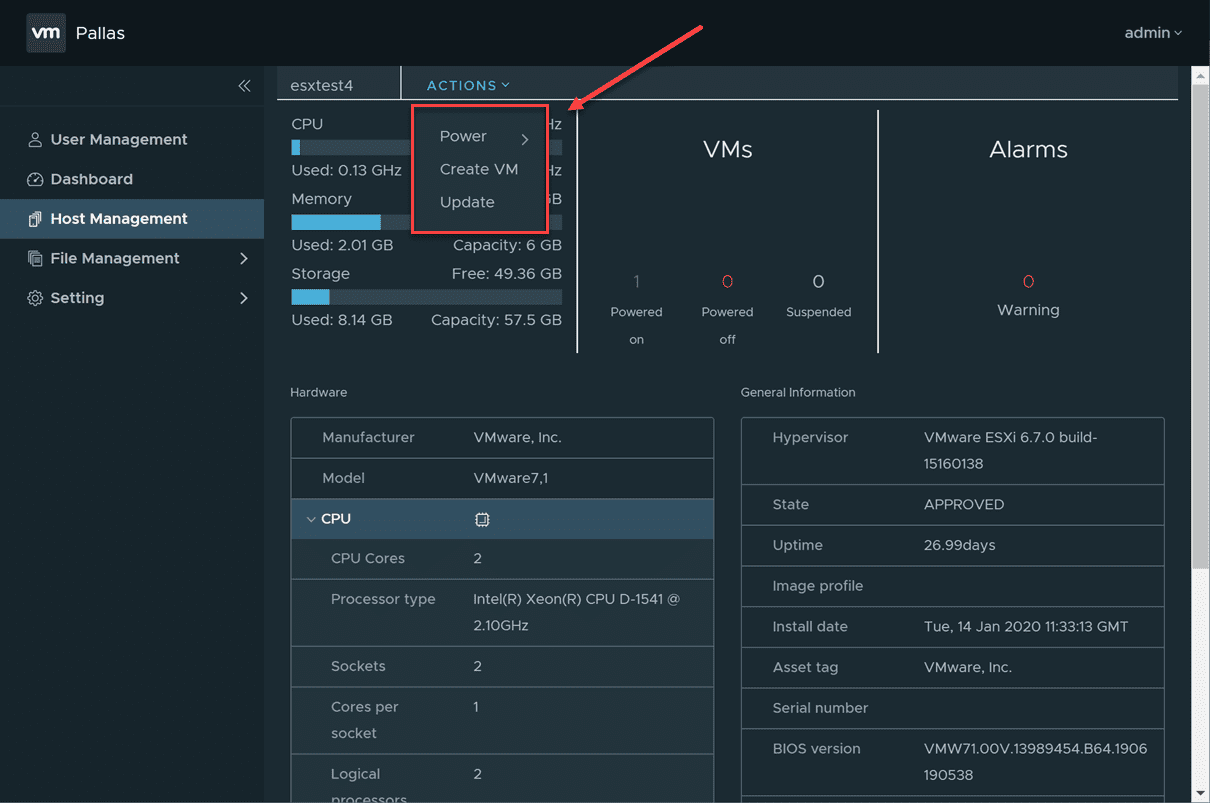Click the Host Management servers icon
This screenshot has width=1210, height=803.
pos(35,219)
